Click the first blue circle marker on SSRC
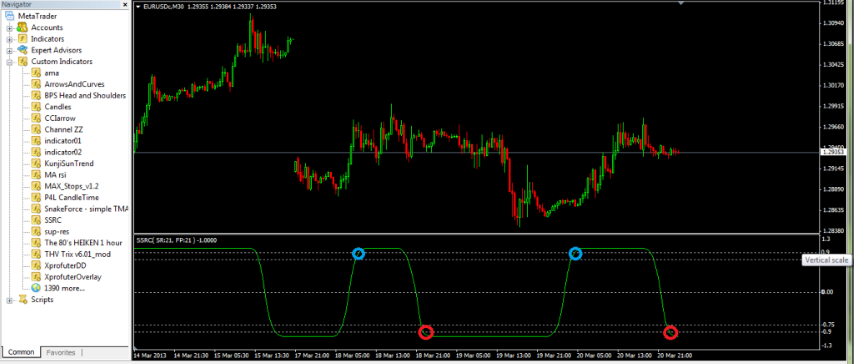This screenshot has width=854, height=364. (358, 253)
